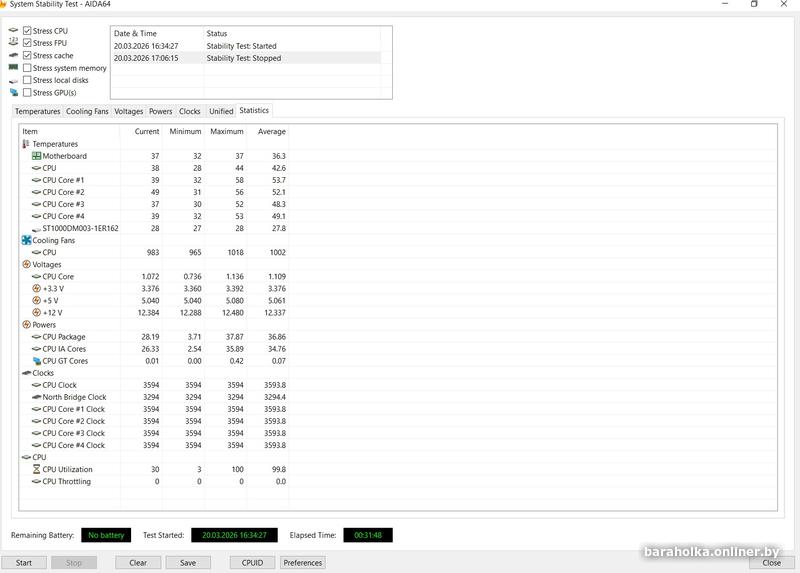The image size is (800, 573).
Task: Select the CPU Core #2 temperature row
Action: pyautogui.click(x=154, y=192)
